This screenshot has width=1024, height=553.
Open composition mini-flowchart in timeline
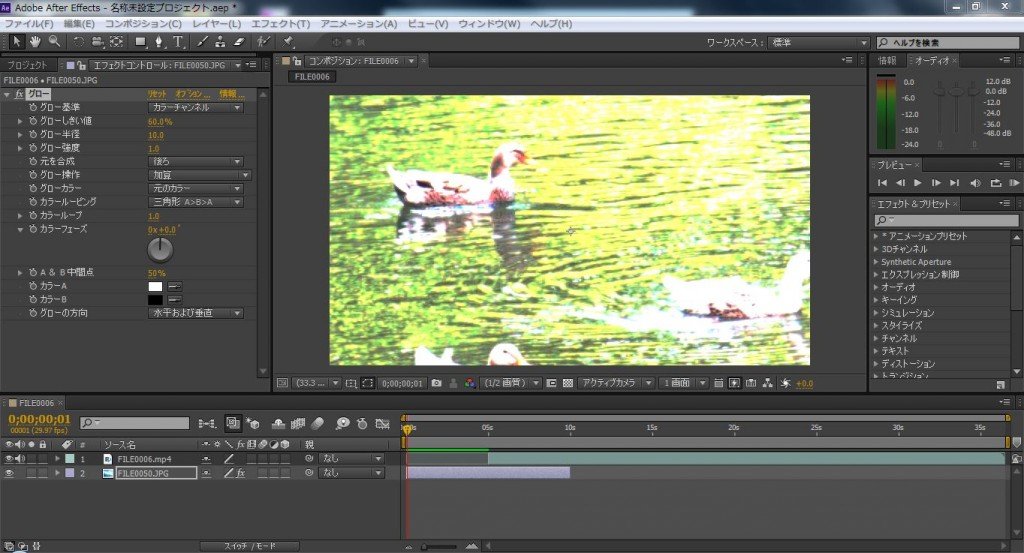click(x=207, y=424)
